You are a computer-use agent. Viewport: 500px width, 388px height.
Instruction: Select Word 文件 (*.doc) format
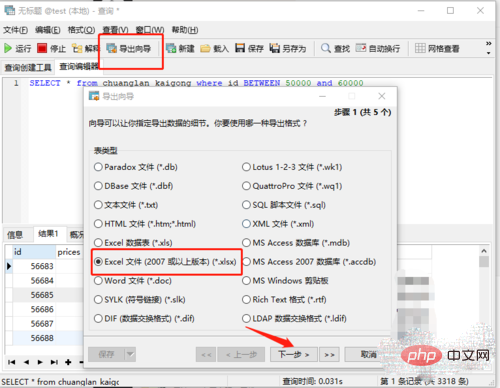[x=133, y=281]
